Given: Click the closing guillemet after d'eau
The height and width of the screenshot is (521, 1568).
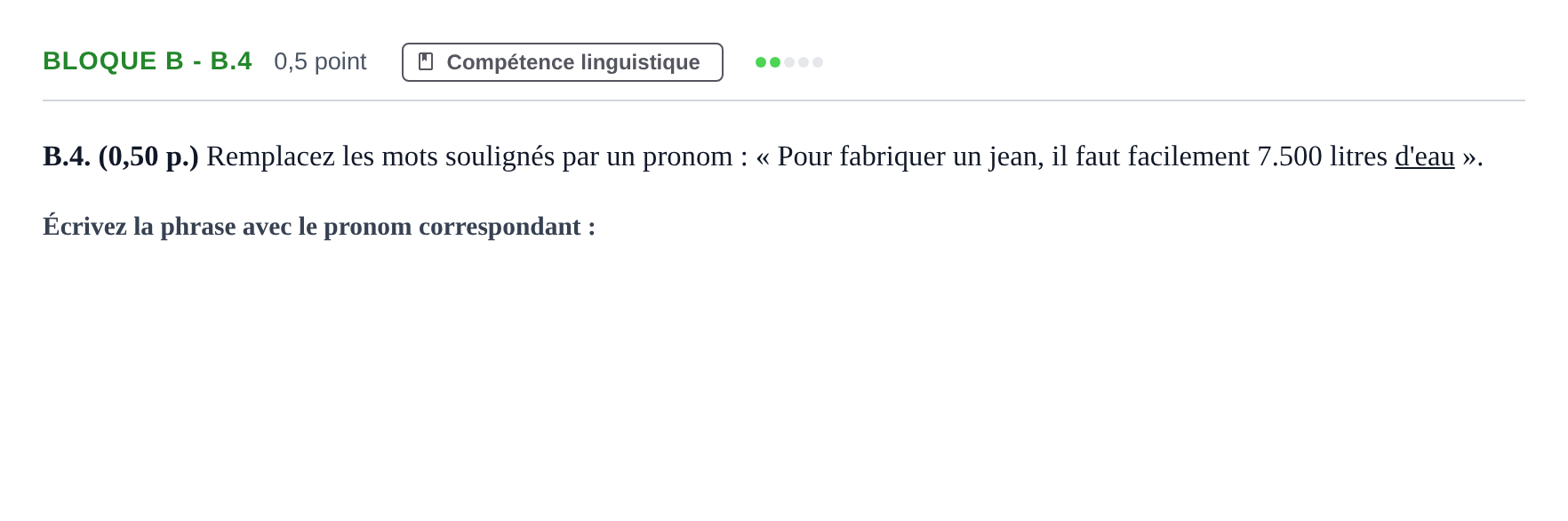Looking at the screenshot, I should pos(1468,158).
